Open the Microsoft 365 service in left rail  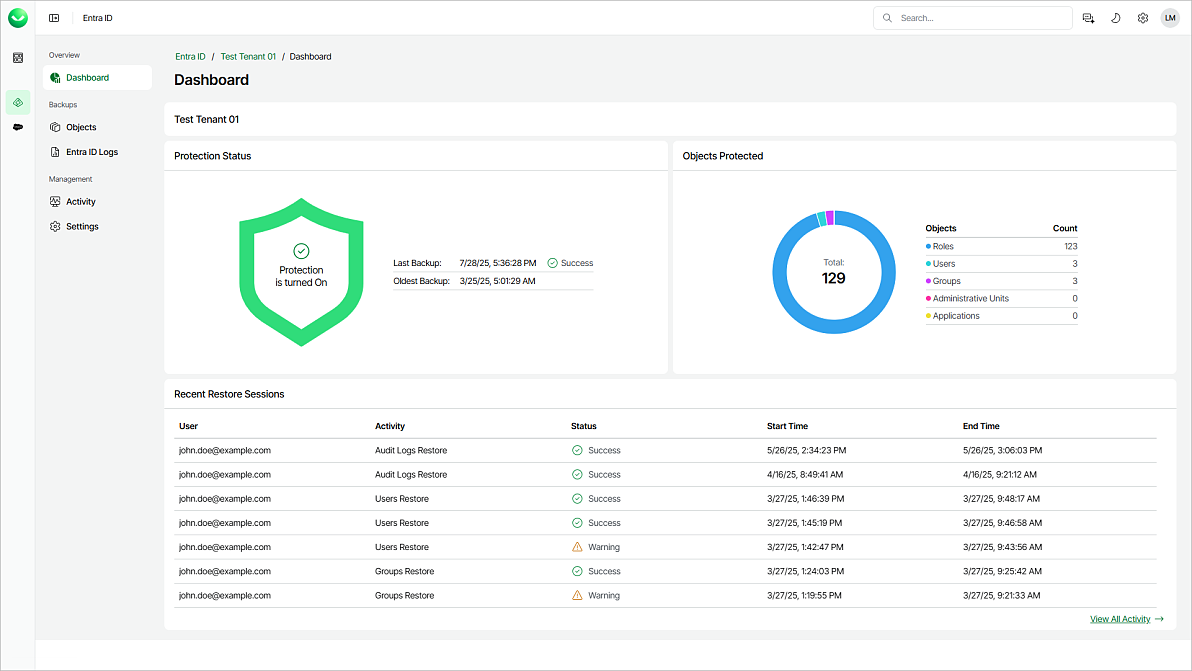coord(18,58)
